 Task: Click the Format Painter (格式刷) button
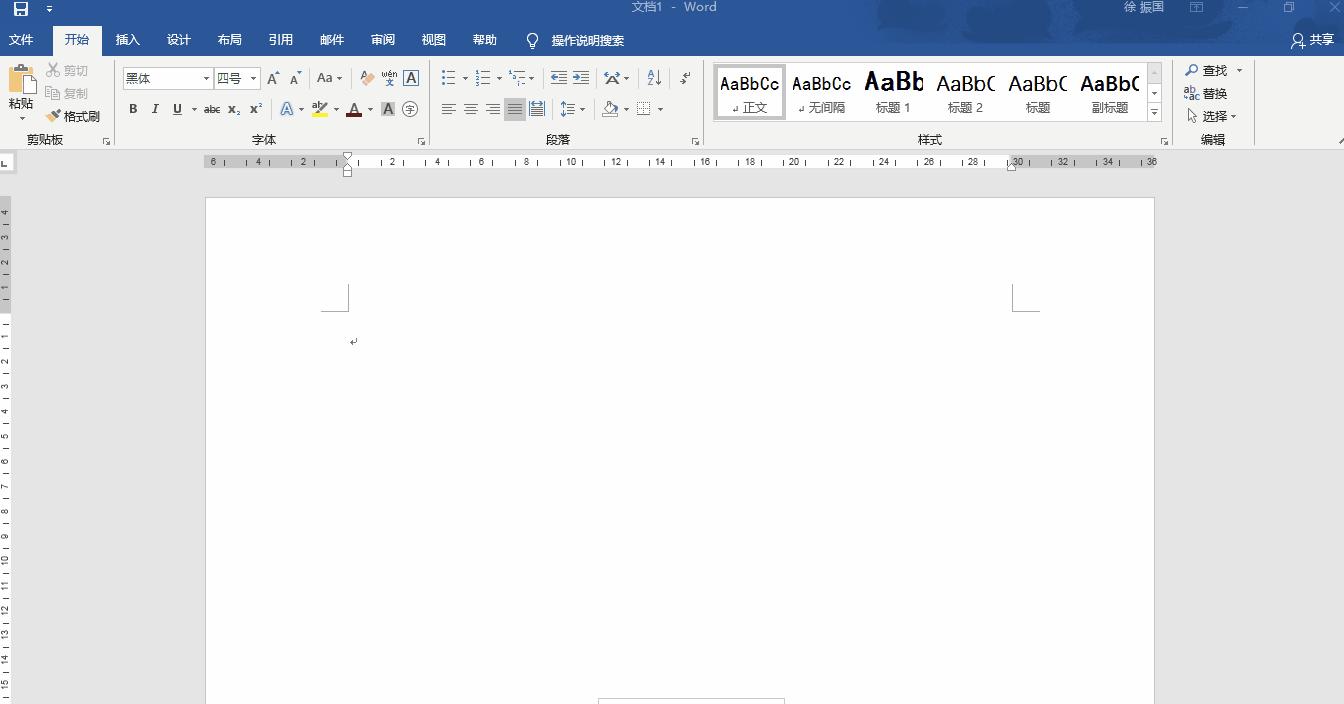[73, 116]
